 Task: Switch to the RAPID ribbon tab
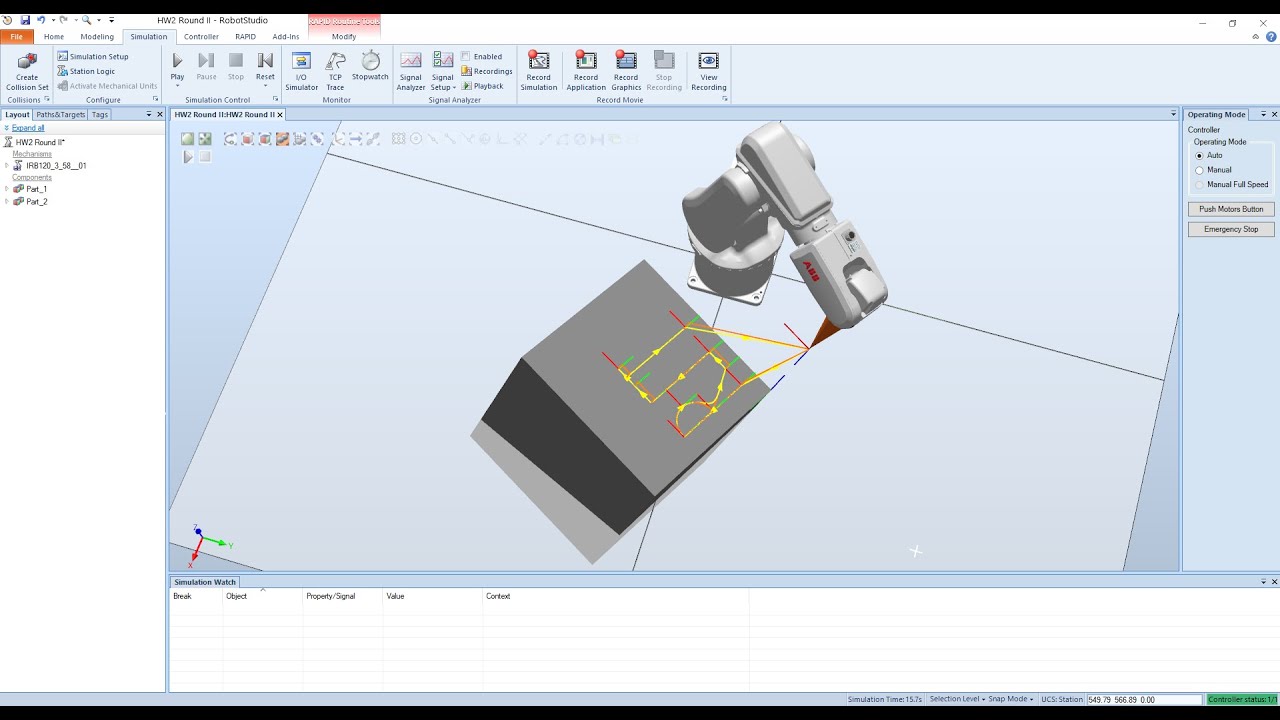coord(245,36)
